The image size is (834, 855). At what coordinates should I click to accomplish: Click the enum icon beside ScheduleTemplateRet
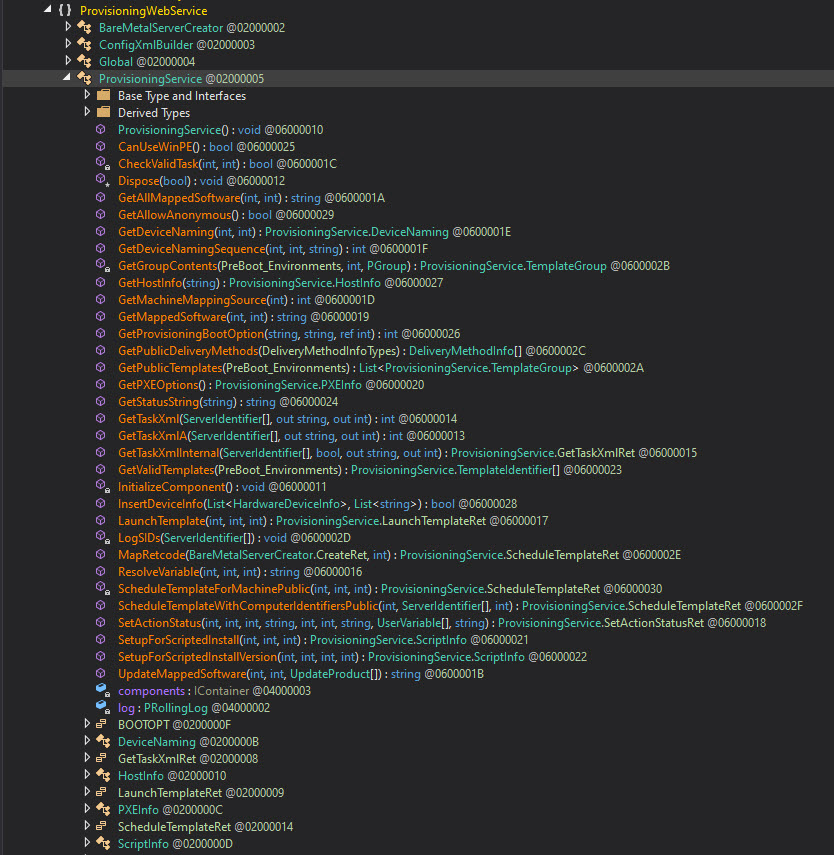[x=101, y=826]
